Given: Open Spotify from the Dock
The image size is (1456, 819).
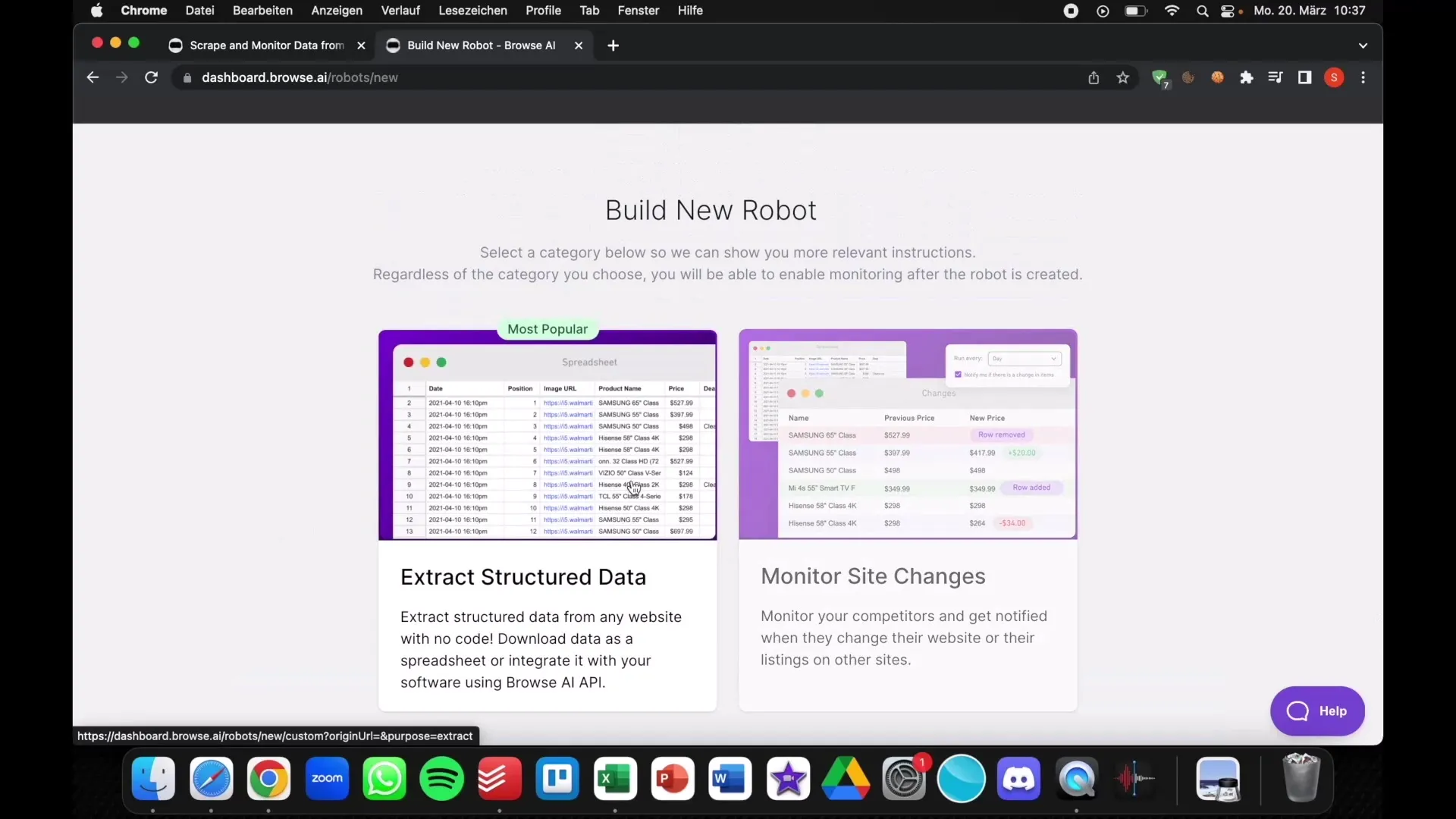Looking at the screenshot, I should (x=442, y=779).
